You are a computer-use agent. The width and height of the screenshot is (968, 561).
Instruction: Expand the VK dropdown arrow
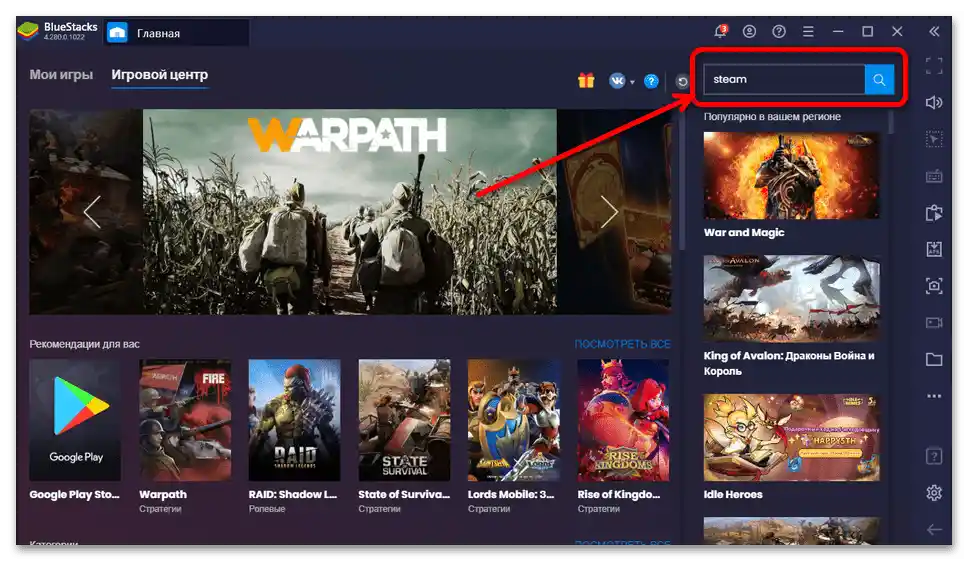632,82
